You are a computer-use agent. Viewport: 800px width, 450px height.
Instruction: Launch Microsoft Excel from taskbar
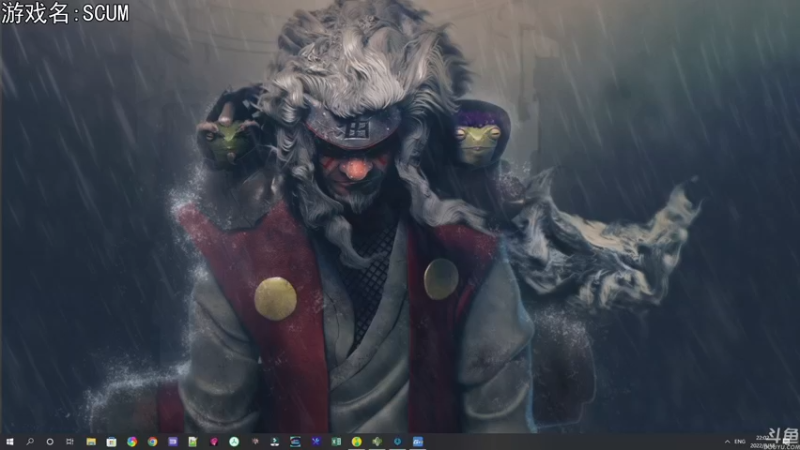click(x=336, y=442)
